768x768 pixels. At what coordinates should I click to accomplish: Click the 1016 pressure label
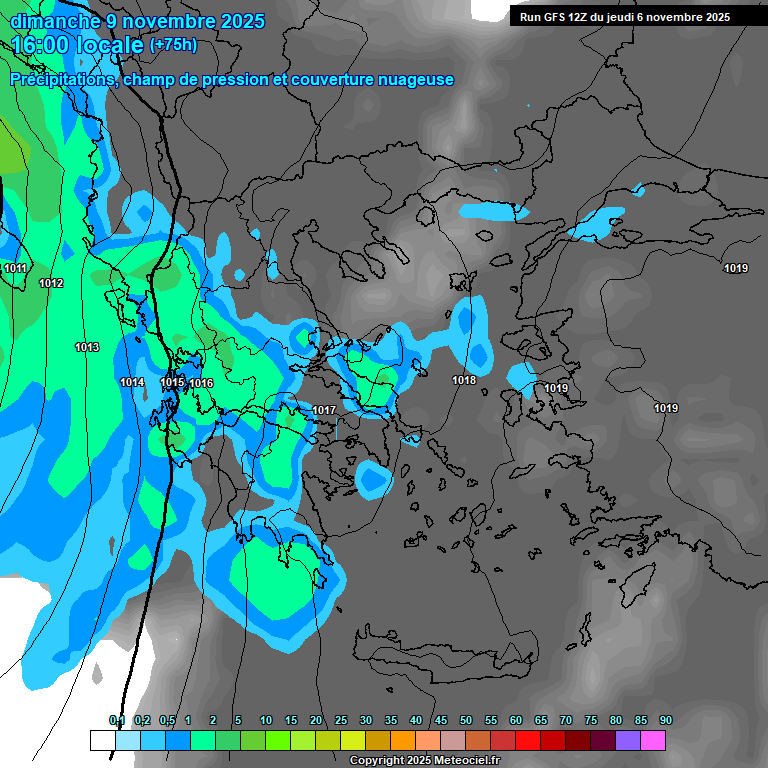click(201, 383)
